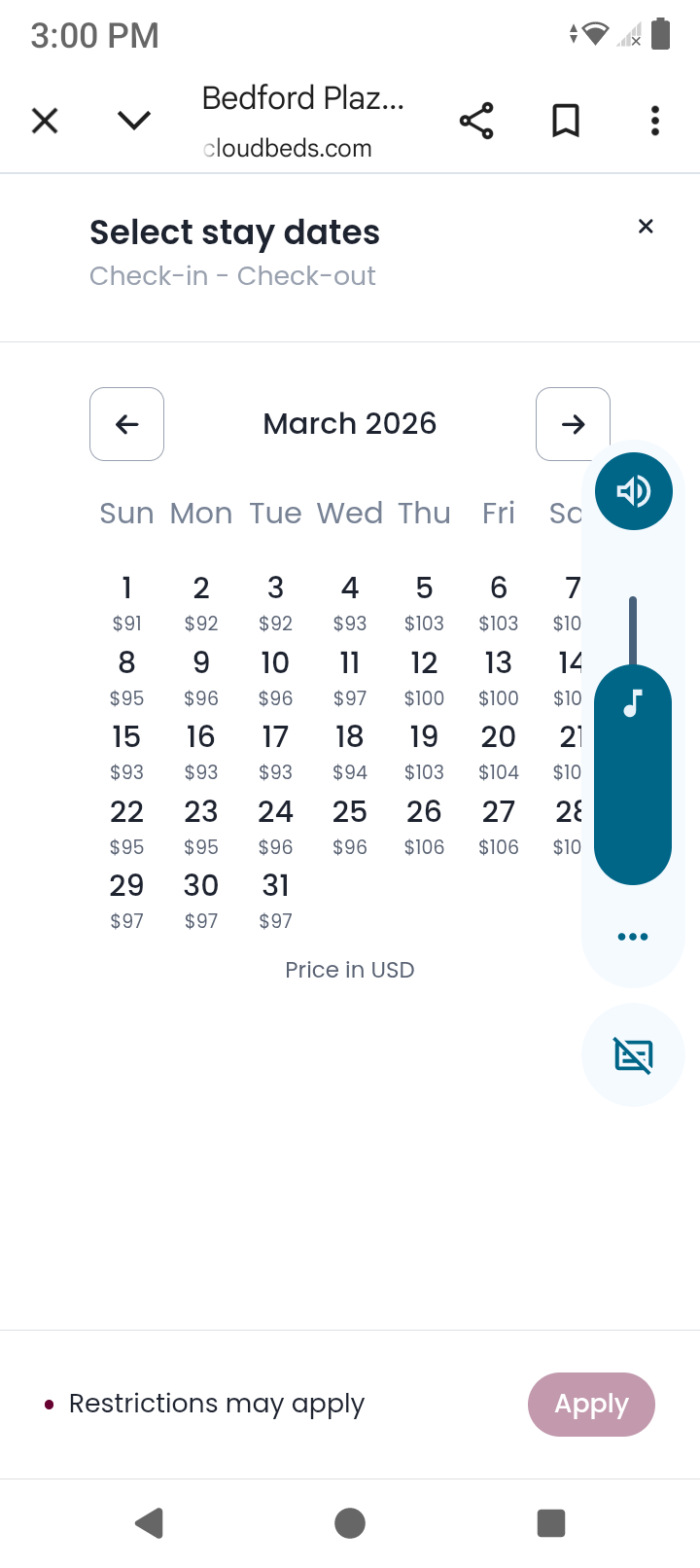Toggle live caption button

633,1054
